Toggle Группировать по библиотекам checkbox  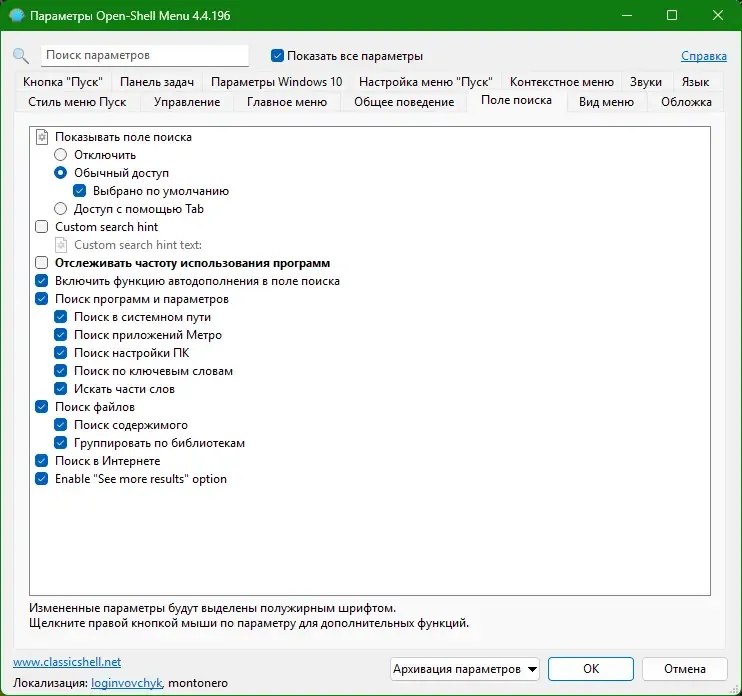pyautogui.click(x=61, y=442)
